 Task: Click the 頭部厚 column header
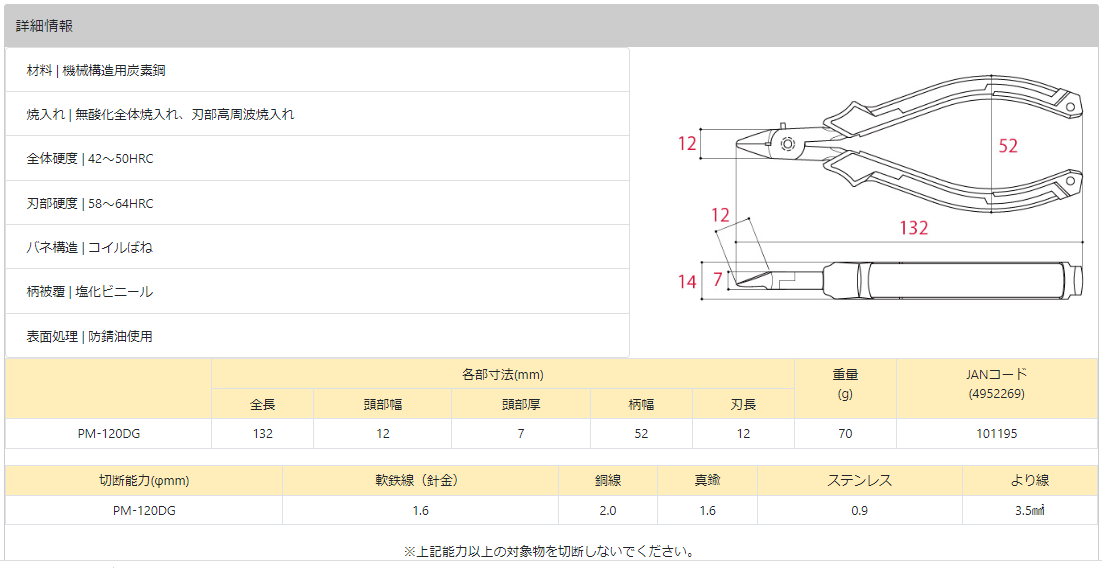tap(521, 404)
